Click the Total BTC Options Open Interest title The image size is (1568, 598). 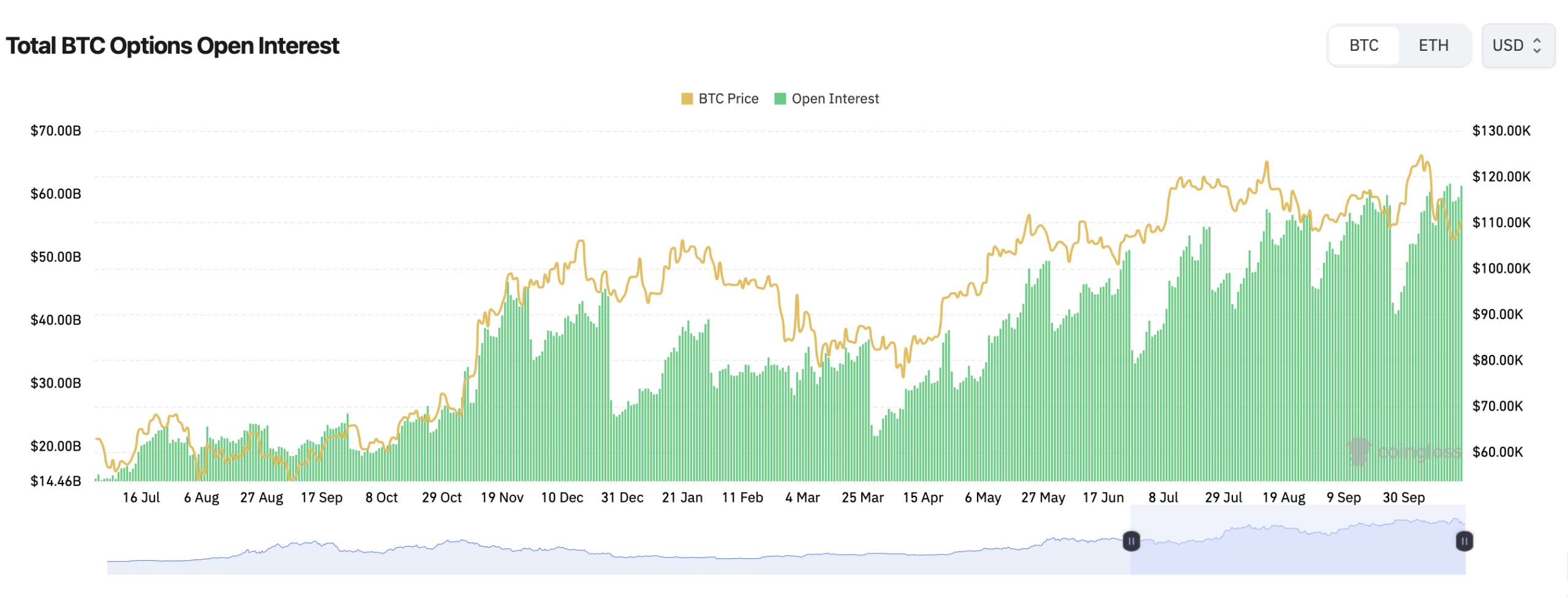(172, 46)
